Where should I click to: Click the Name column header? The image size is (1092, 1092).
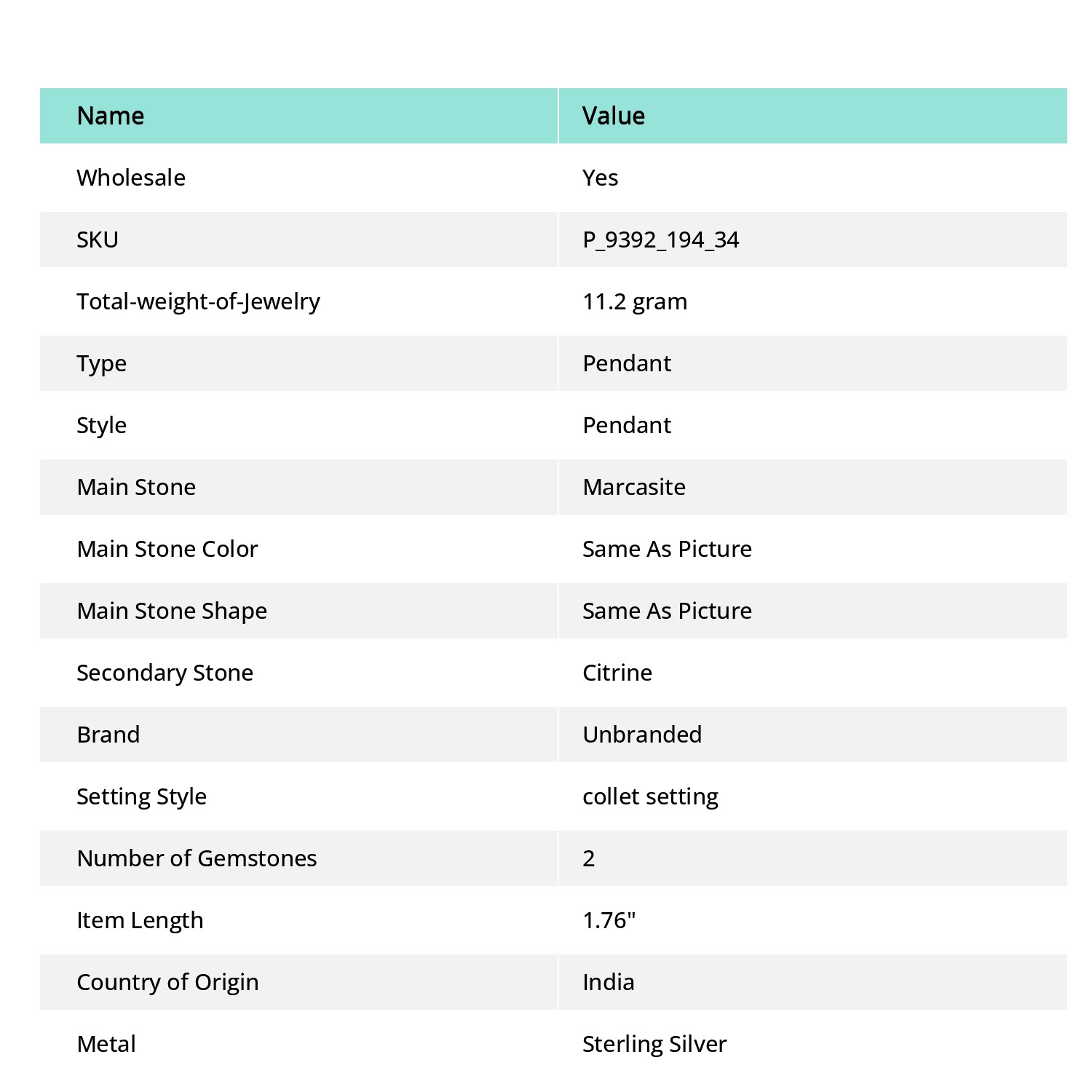tap(111, 116)
